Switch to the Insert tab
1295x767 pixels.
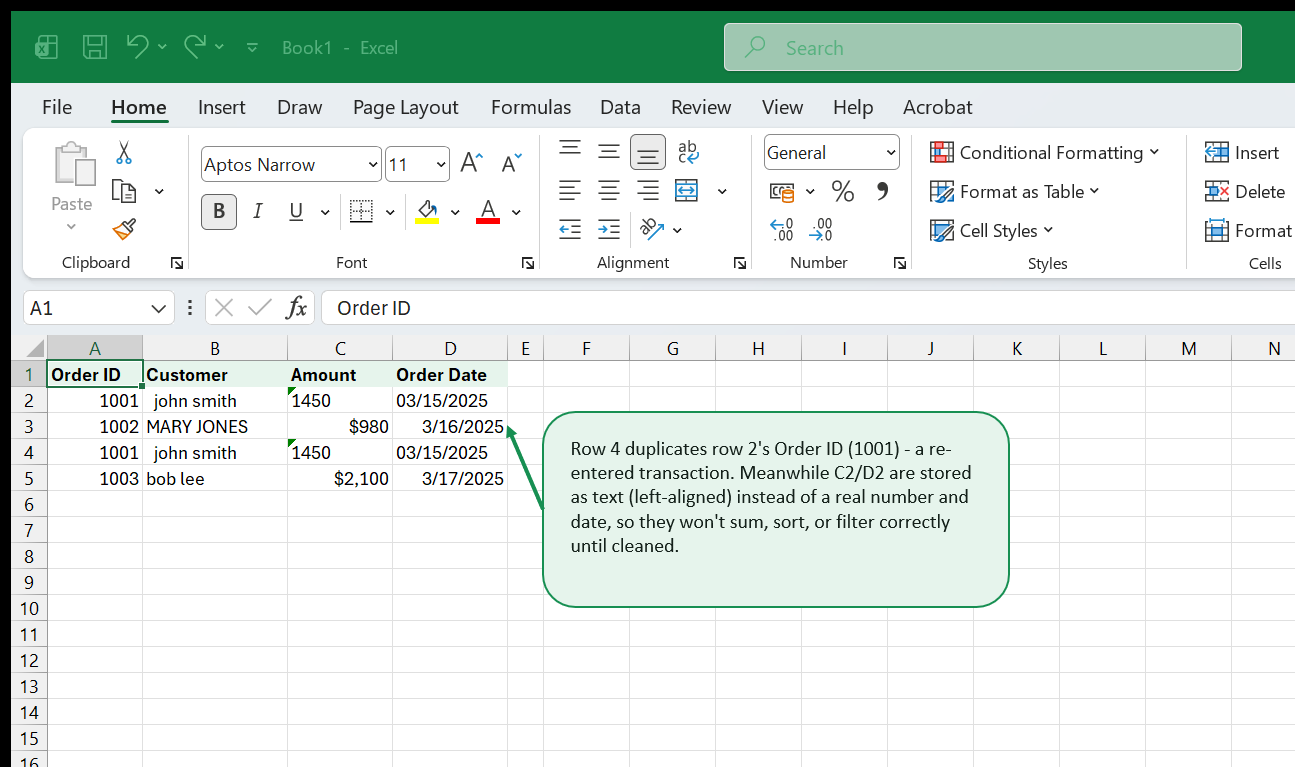coord(222,107)
